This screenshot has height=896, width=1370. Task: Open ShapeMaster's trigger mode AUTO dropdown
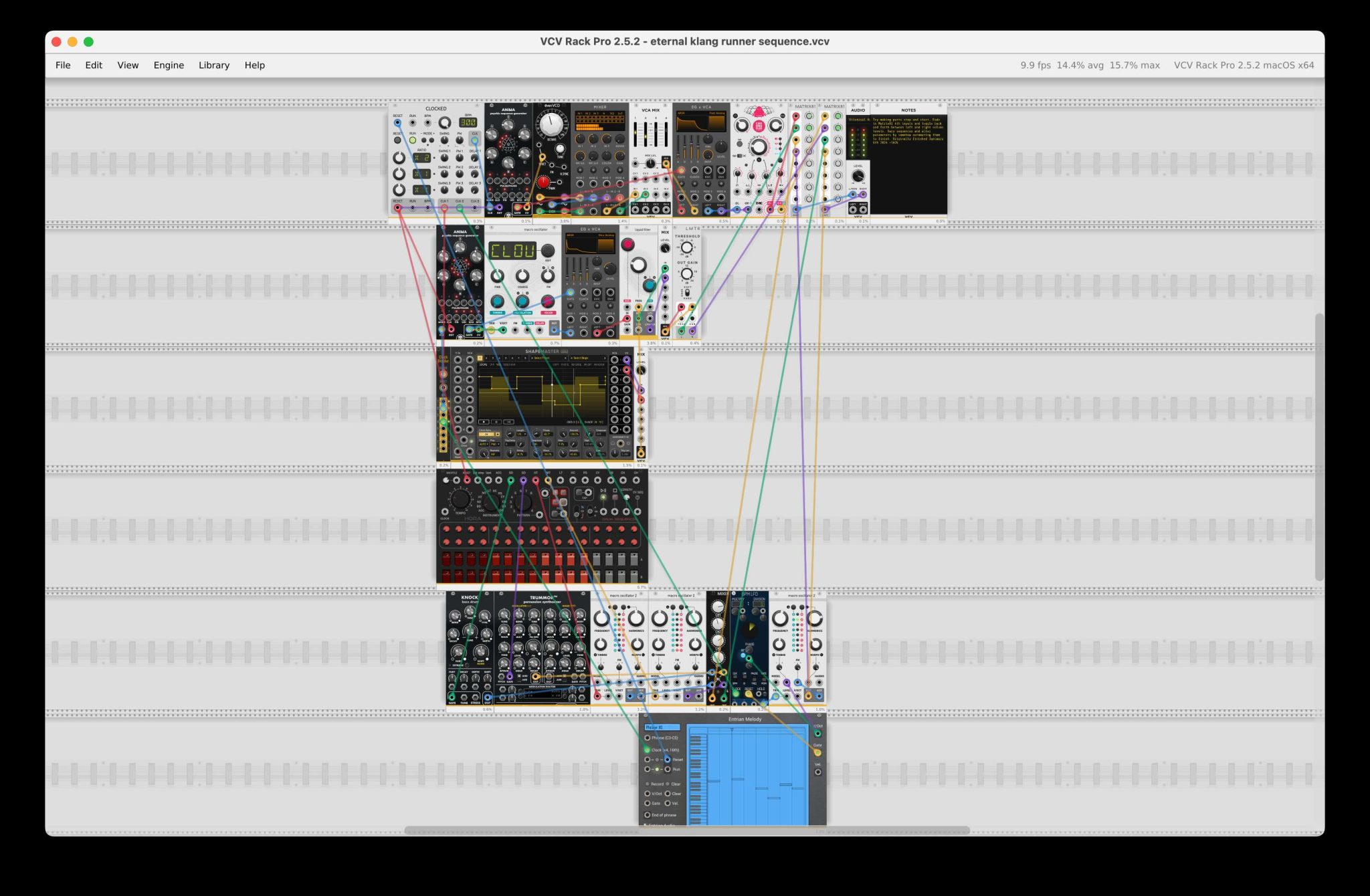[484, 444]
